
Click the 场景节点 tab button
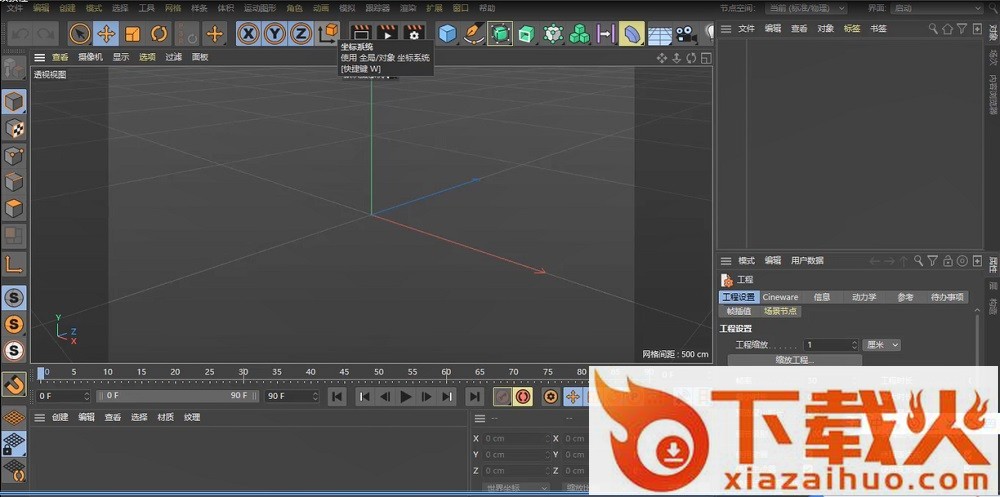coord(779,311)
